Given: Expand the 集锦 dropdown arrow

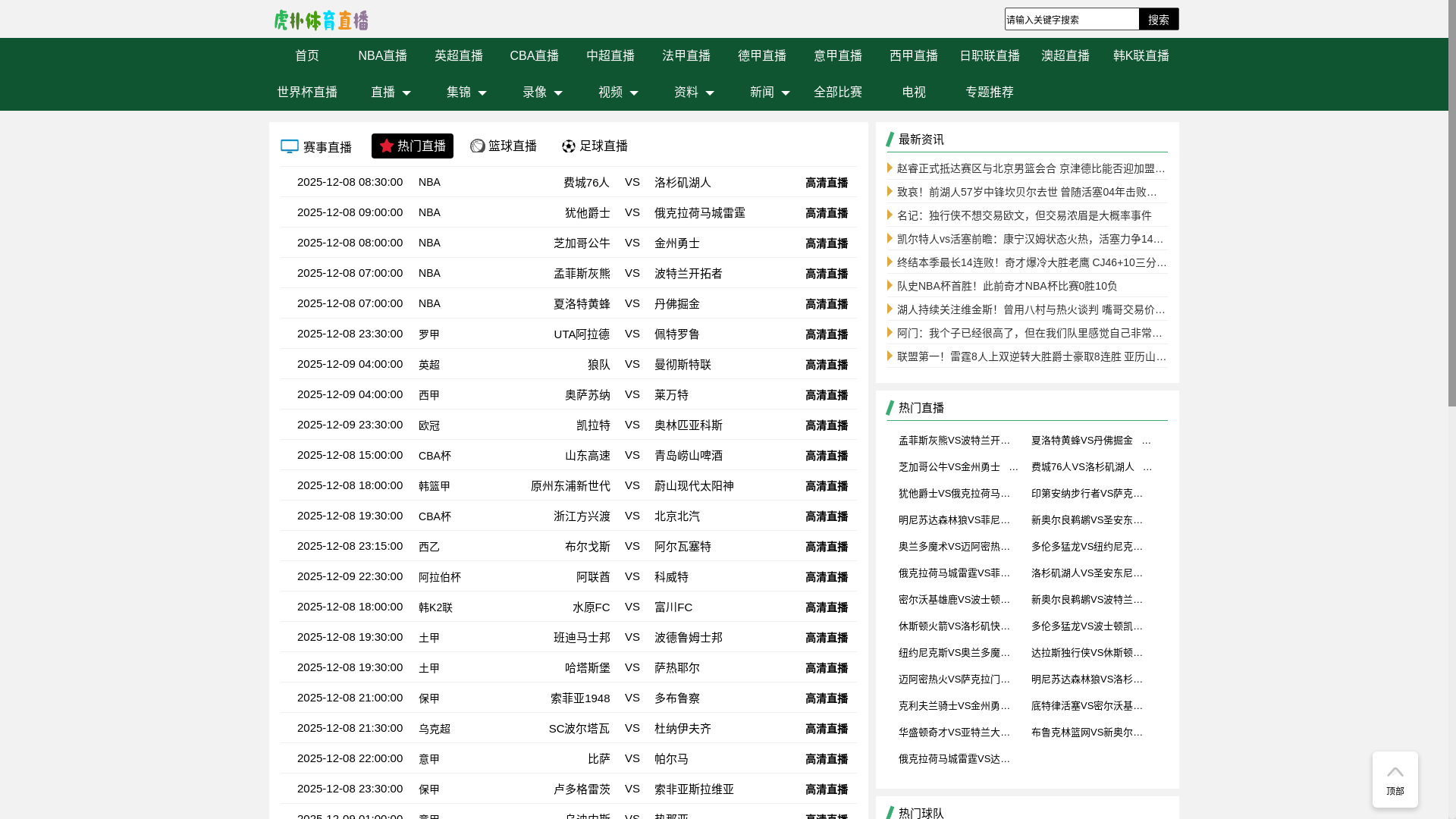Looking at the screenshot, I should click(x=481, y=93).
